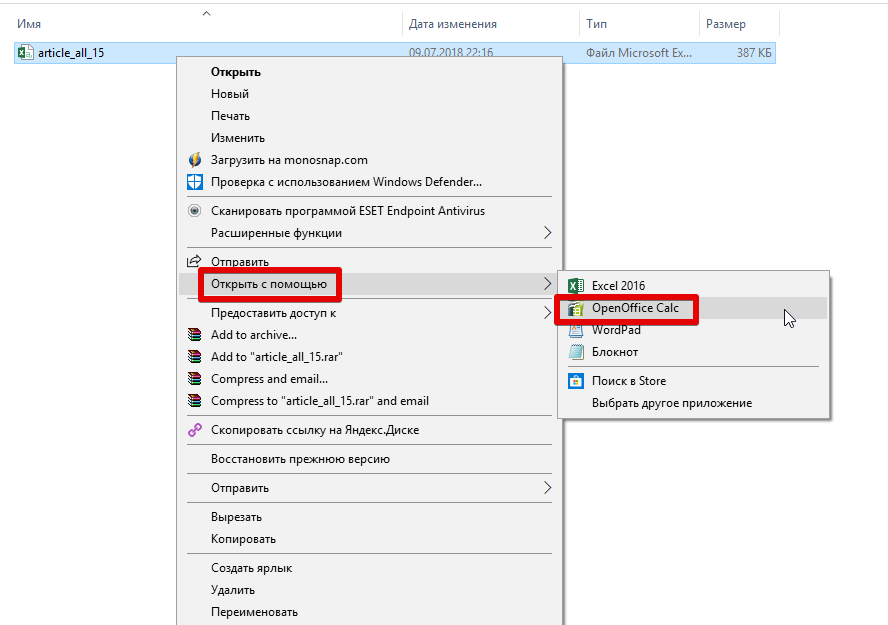Select the article_all_15 file name

pos(71,53)
